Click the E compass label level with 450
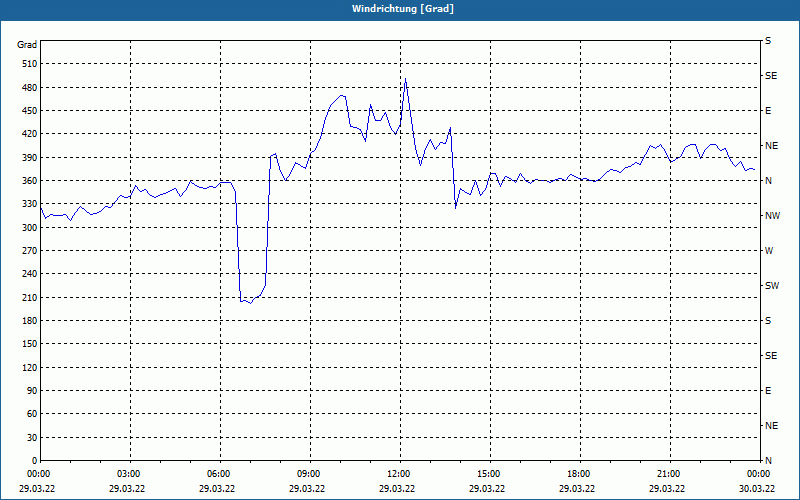800x500 pixels. [x=768, y=111]
